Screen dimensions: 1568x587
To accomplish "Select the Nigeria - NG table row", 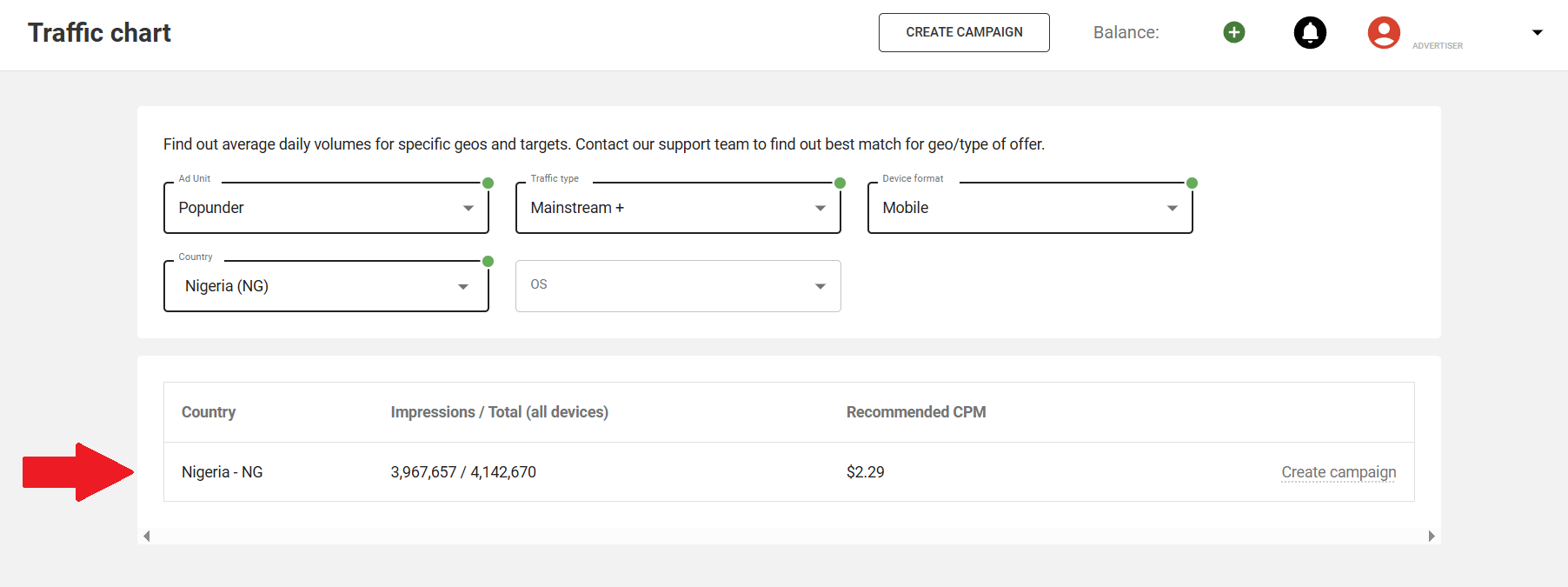I will click(788, 472).
